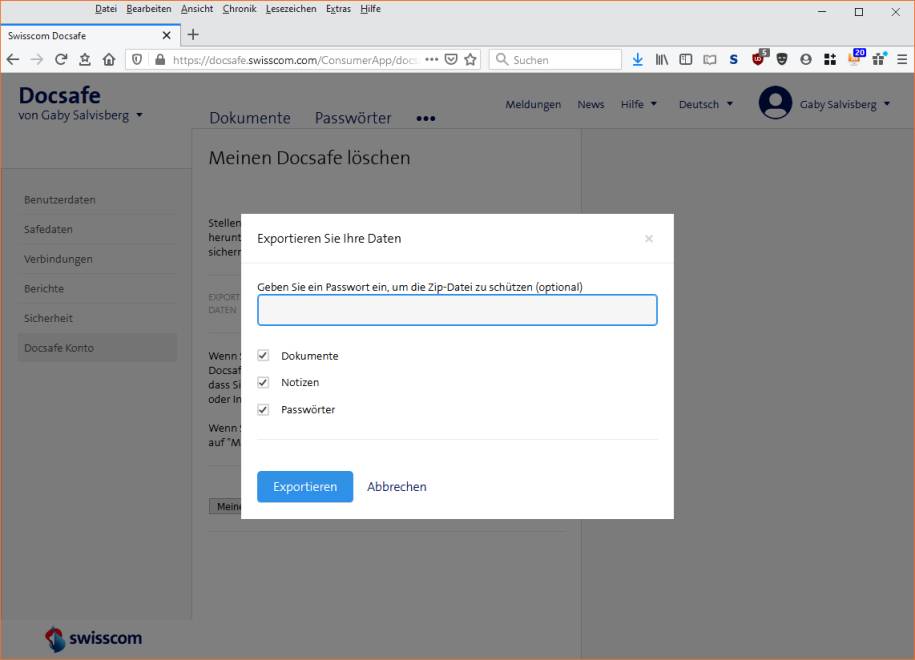Image resolution: width=915 pixels, height=660 pixels.
Task: Open the downloads arrow in the toolbar
Action: click(x=637, y=60)
